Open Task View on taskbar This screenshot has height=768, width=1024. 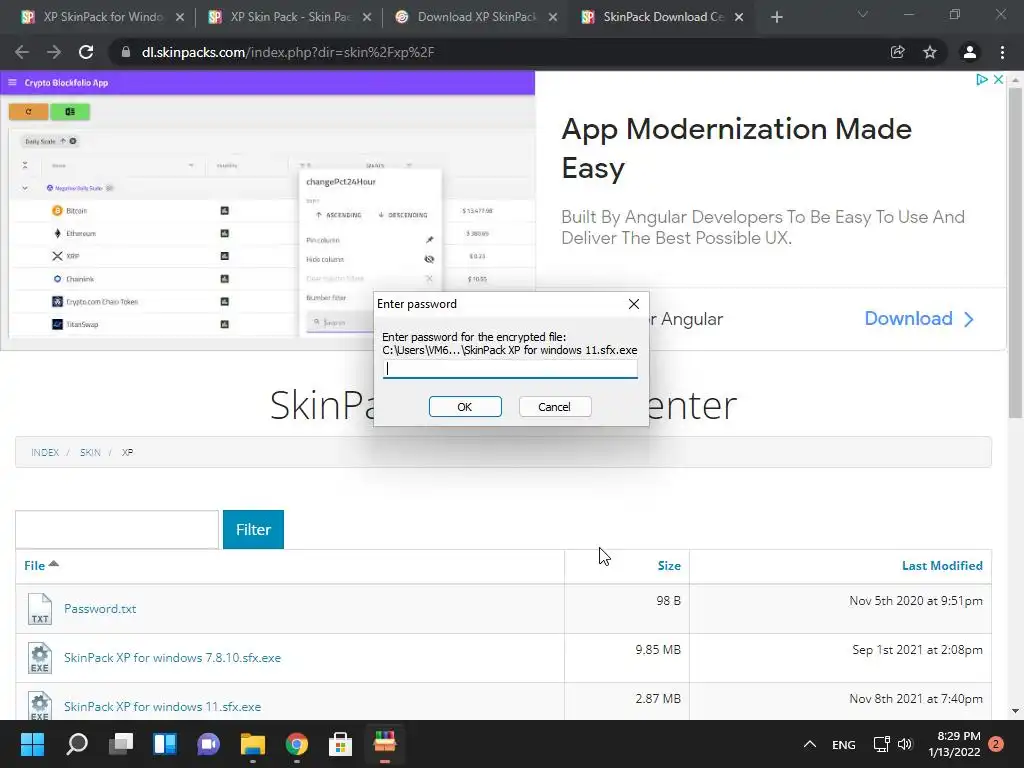point(121,744)
